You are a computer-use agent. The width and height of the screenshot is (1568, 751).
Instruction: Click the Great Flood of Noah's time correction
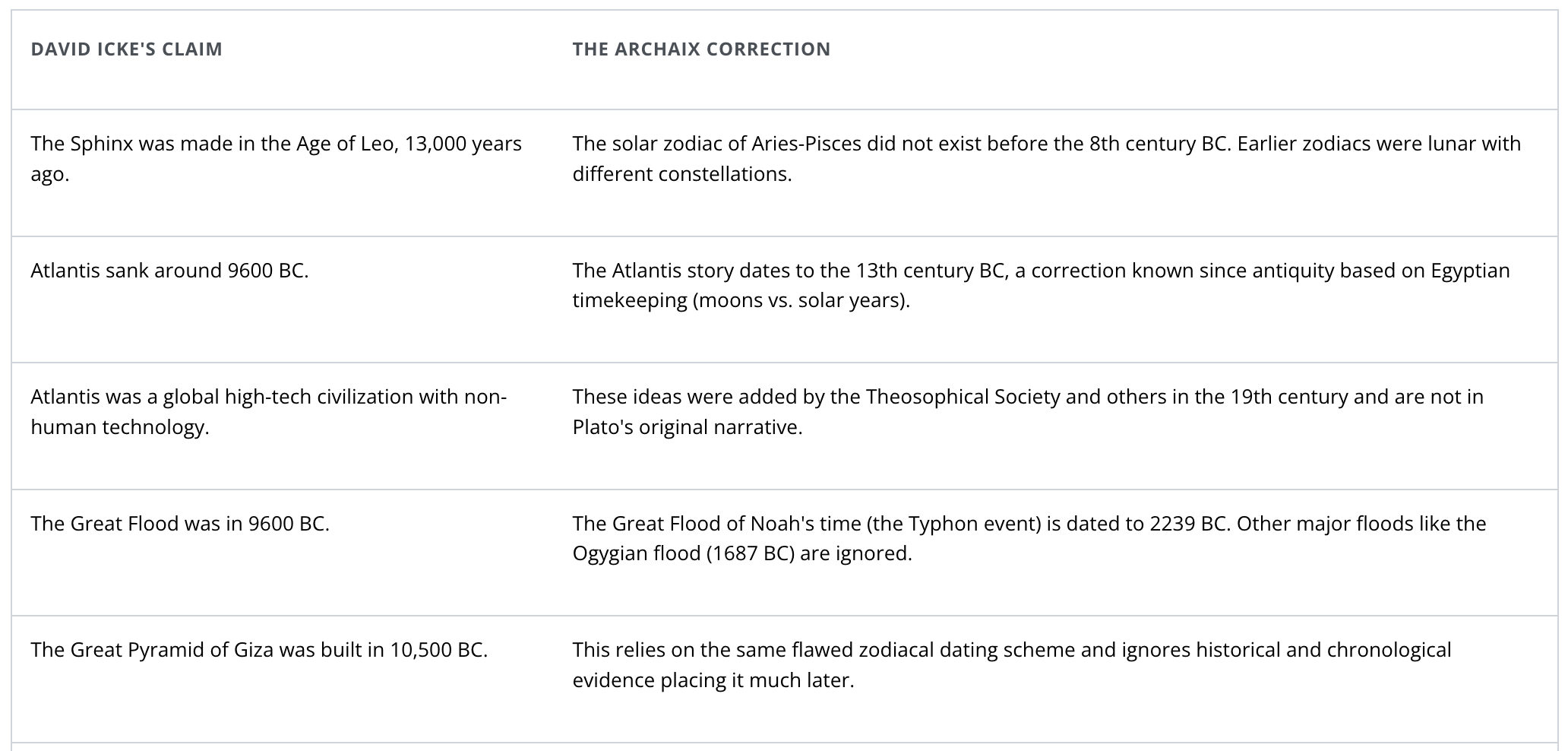pos(1029,538)
